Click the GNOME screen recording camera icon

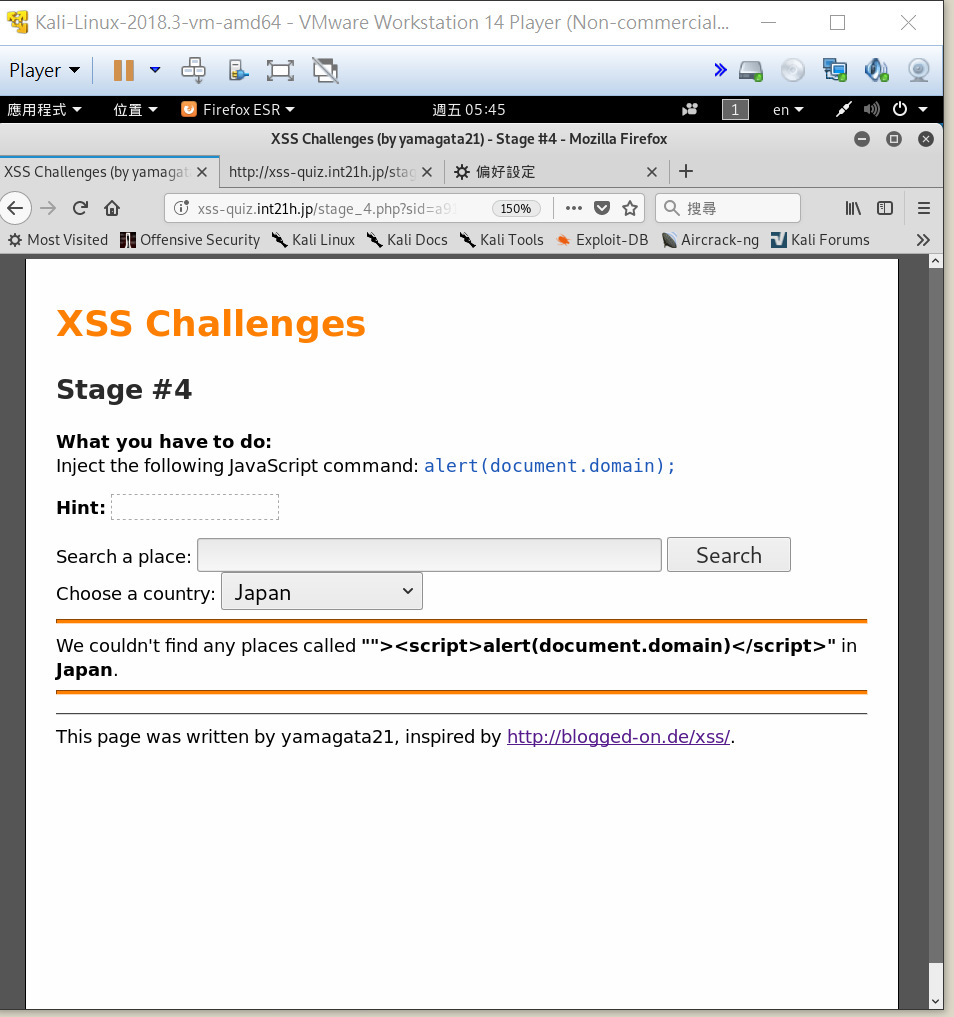point(689,110)
